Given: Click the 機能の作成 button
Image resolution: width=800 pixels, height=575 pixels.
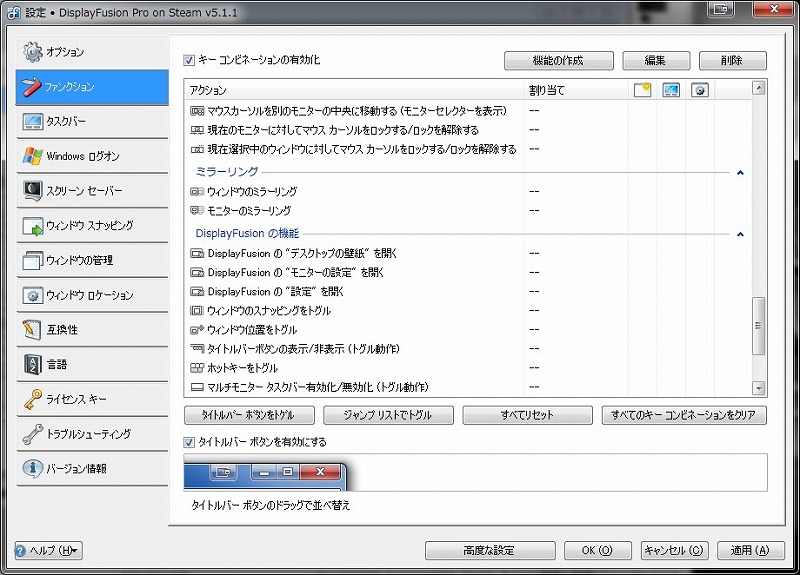Looking at the screenshot, I should click(559, 61).
